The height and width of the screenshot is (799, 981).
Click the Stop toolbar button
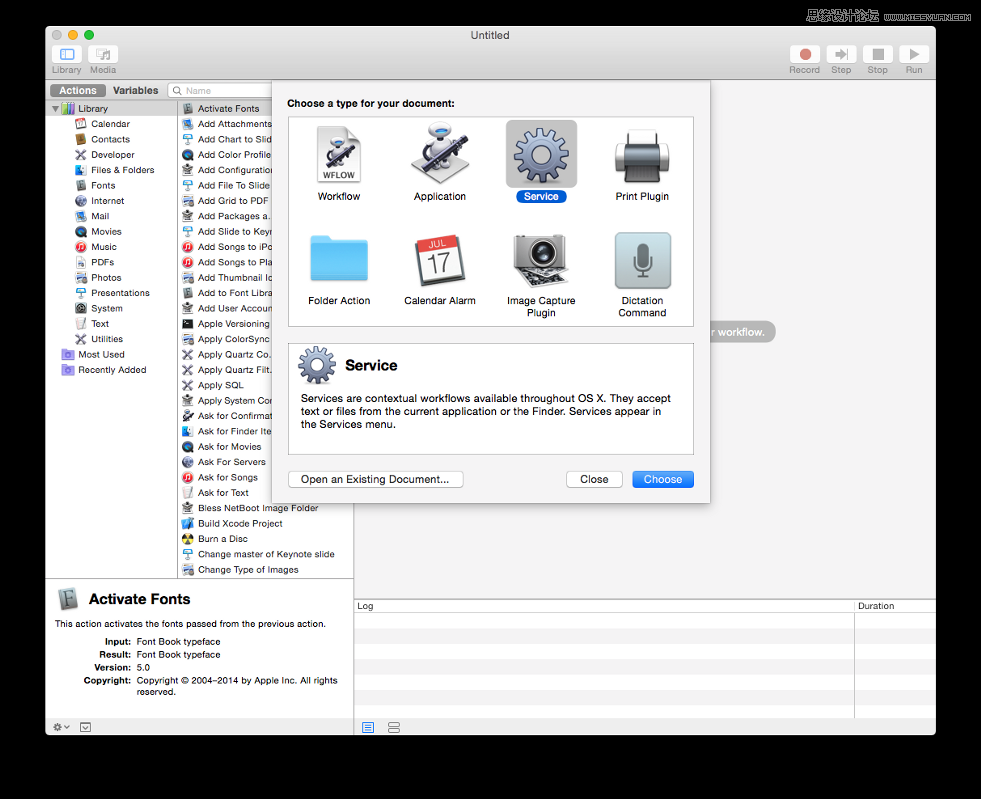[x=878, y=54]
